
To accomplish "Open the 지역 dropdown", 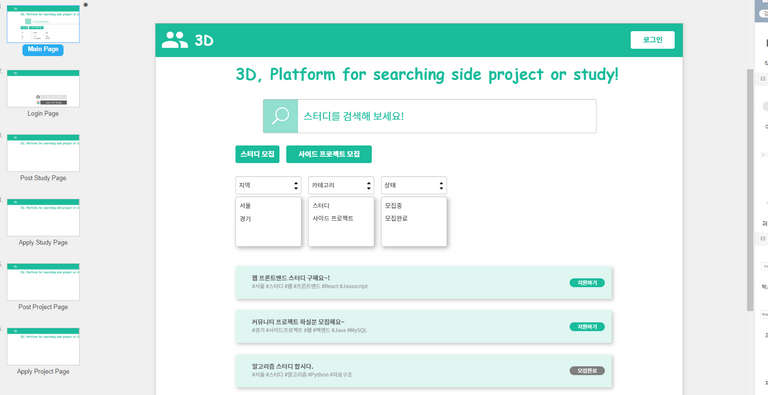I will click(268, 185).
